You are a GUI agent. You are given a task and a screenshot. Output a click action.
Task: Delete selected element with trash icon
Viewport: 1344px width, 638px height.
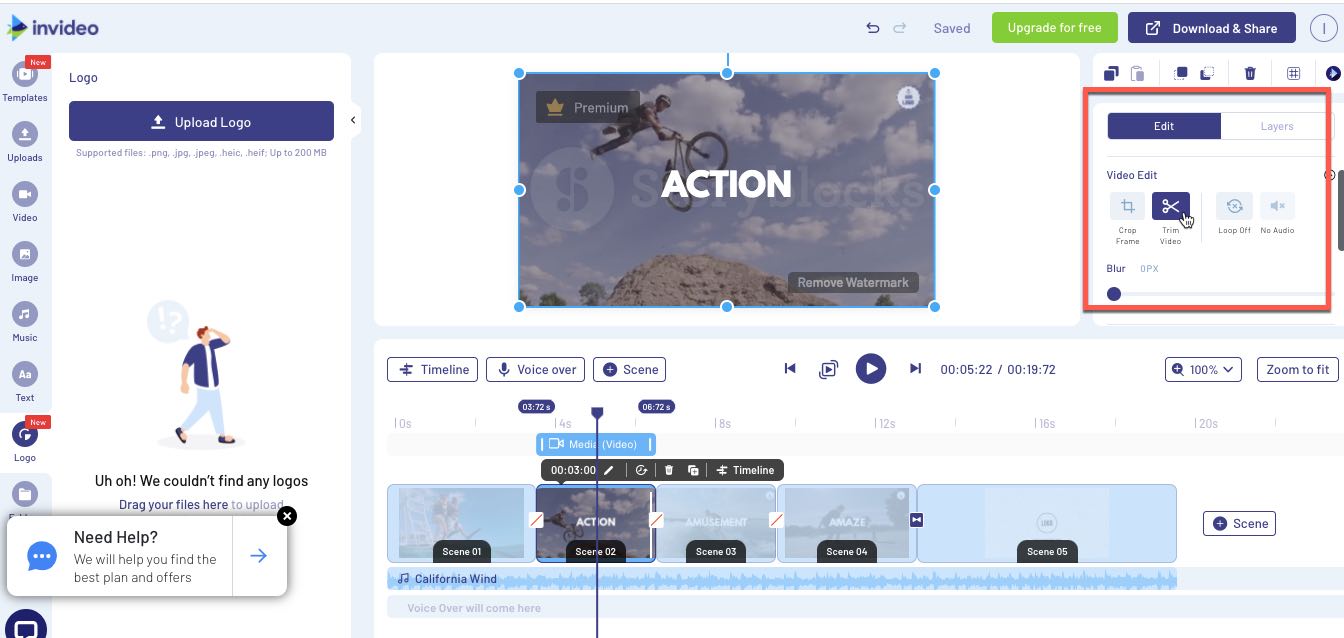[x=1250, y=73]
